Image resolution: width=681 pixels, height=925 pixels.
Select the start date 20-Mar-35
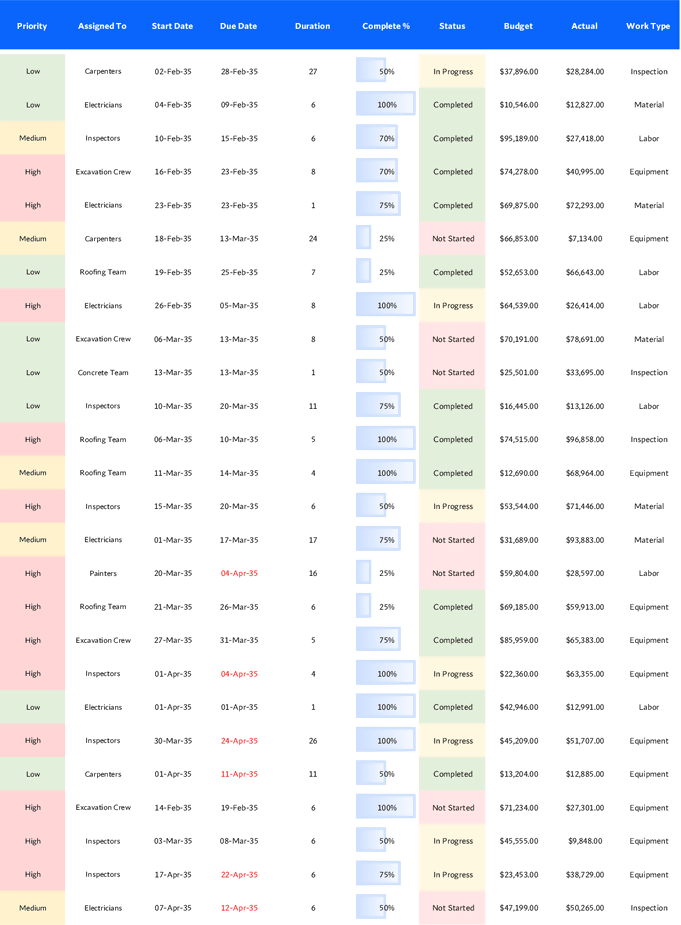point(173,573)
